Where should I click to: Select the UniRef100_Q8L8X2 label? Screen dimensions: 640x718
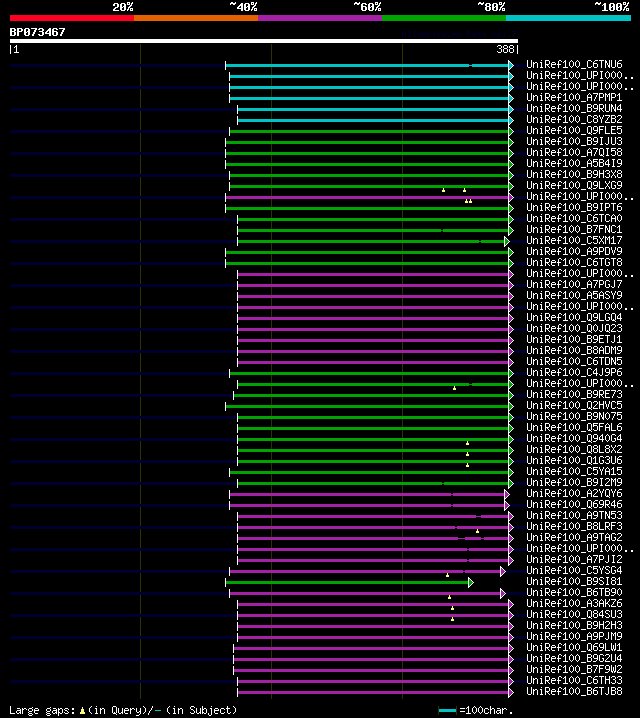pyautogui.click(x=574, y=449)
